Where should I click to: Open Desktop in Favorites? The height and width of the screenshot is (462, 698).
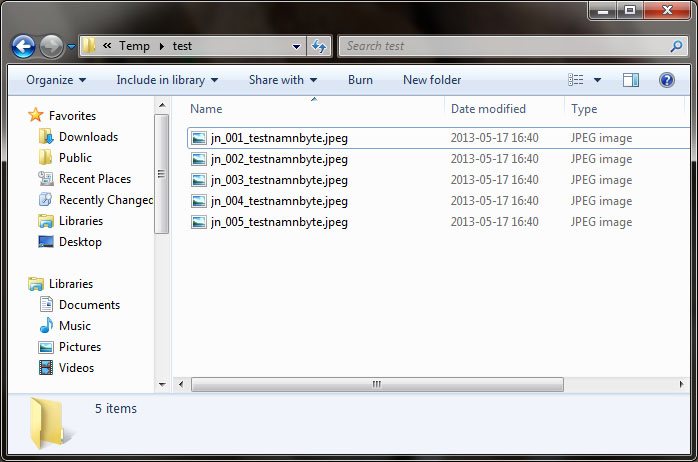tap(80, 242)
